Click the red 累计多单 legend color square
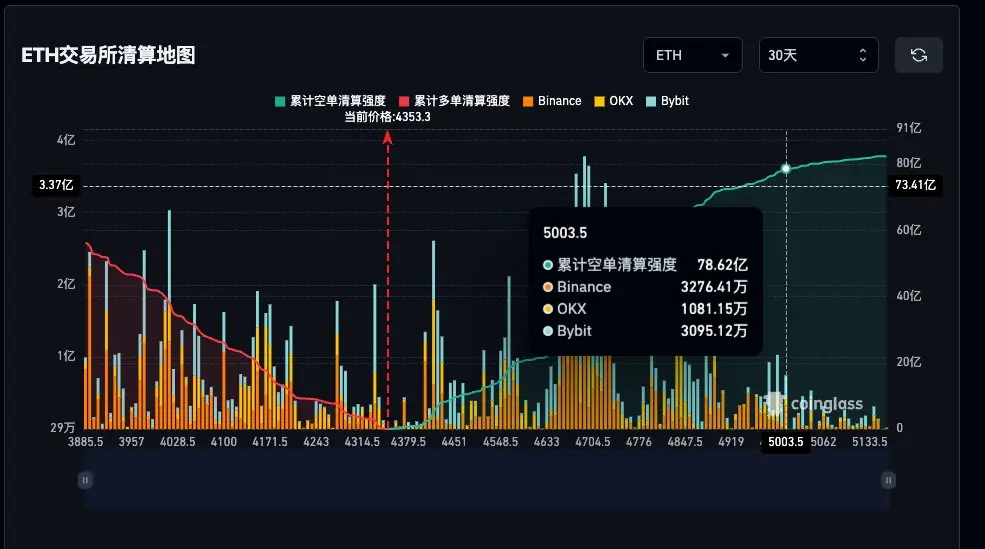Viewport: 985px width, 549px height. (x=404, y=101)
